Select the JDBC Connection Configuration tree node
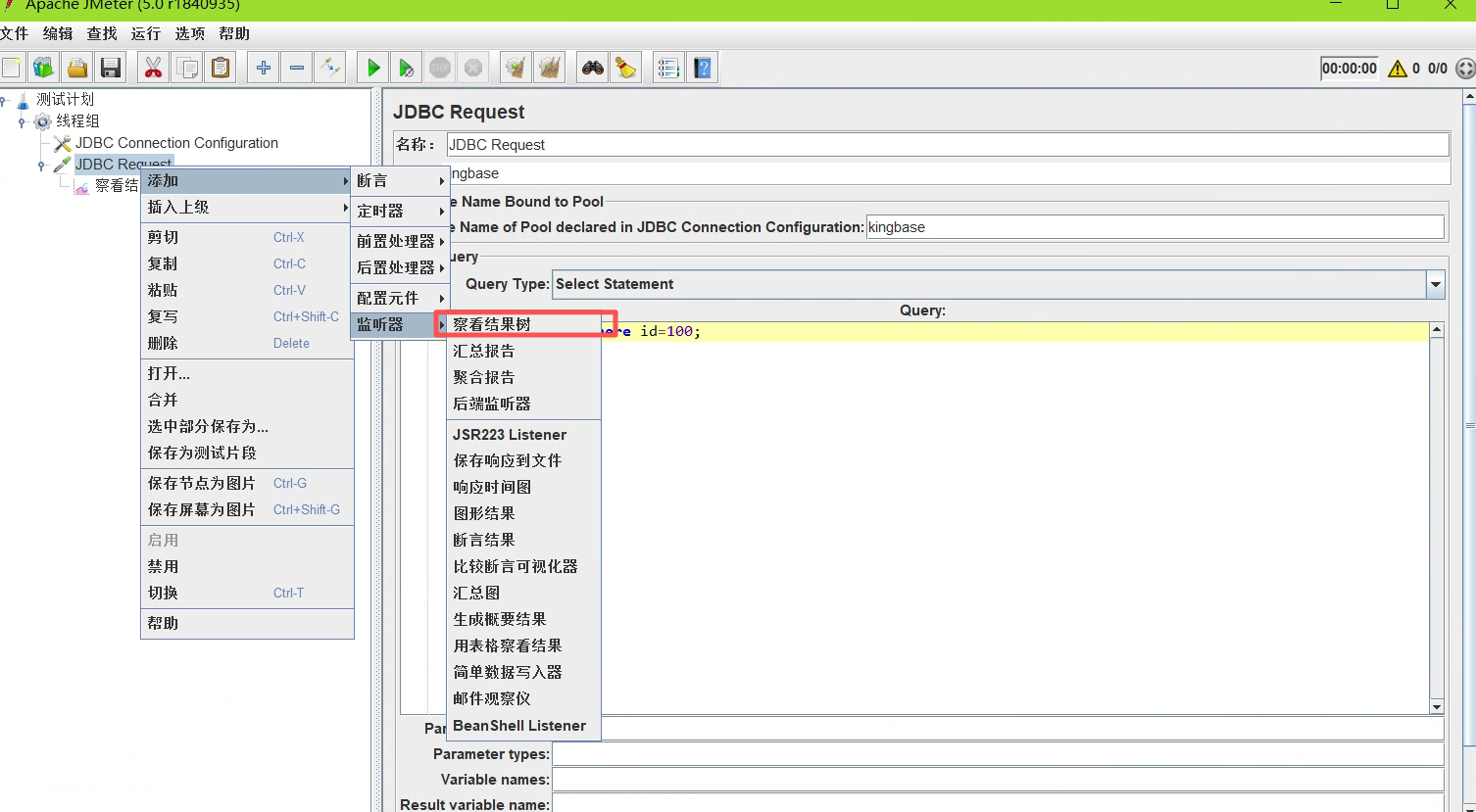Image resolution: width=1476 pixels, height=812 pixels. click(176, 143)
